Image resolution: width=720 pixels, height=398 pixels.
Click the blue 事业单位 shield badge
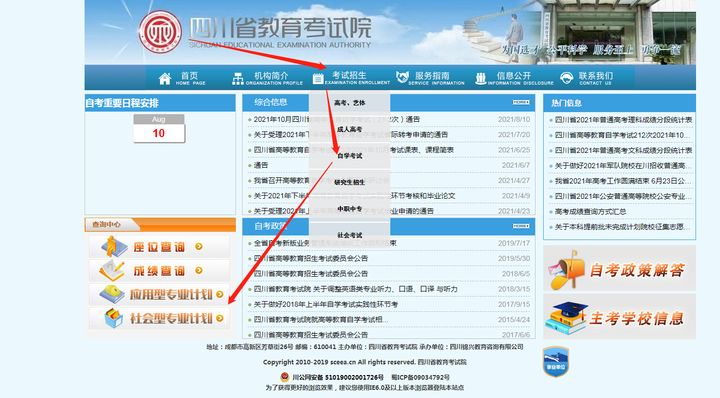[556, 362]
